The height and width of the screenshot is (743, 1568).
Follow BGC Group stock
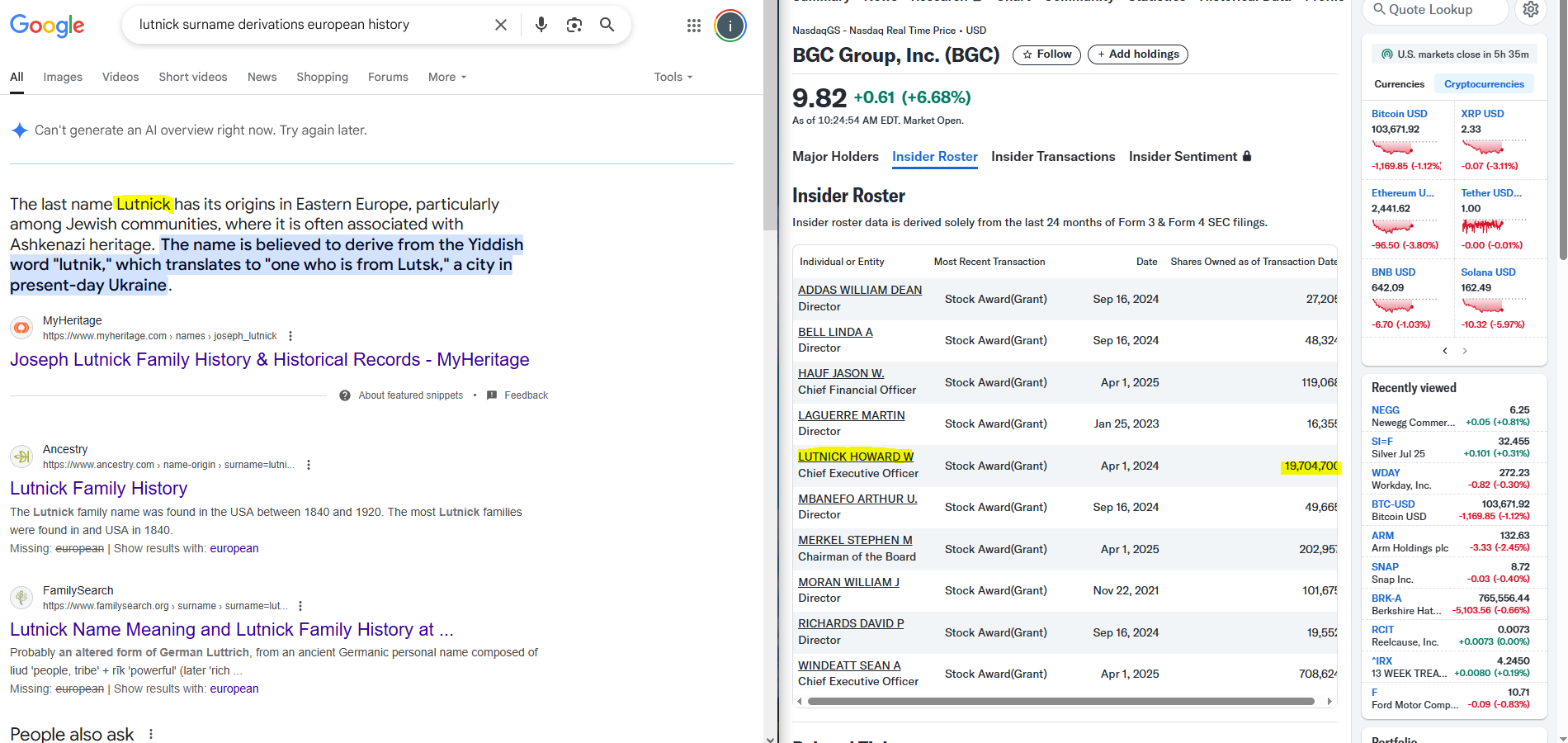[x=1046, y=54]
